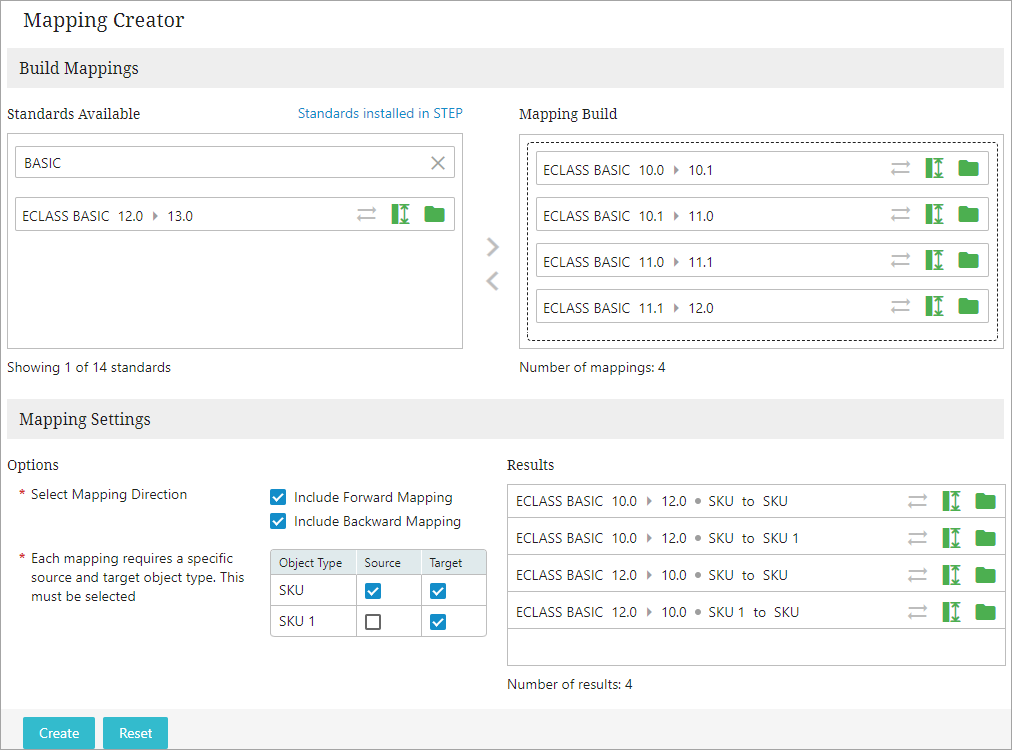Screen dimensions: 1012x750
Task: Click arrows icon on result 12.0 to 10.0 SKU to SKU
Action: [x=917, y=574]
